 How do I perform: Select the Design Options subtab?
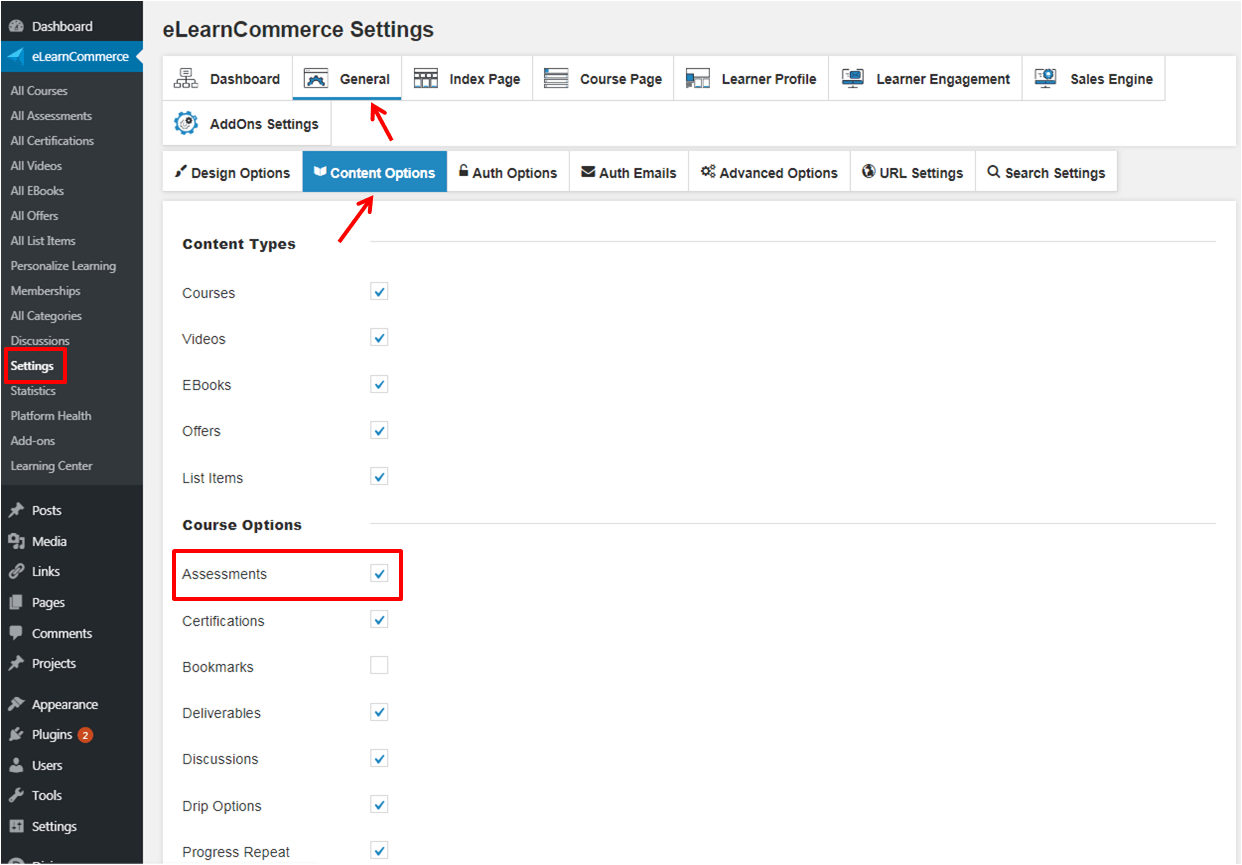tap(232, 172)
